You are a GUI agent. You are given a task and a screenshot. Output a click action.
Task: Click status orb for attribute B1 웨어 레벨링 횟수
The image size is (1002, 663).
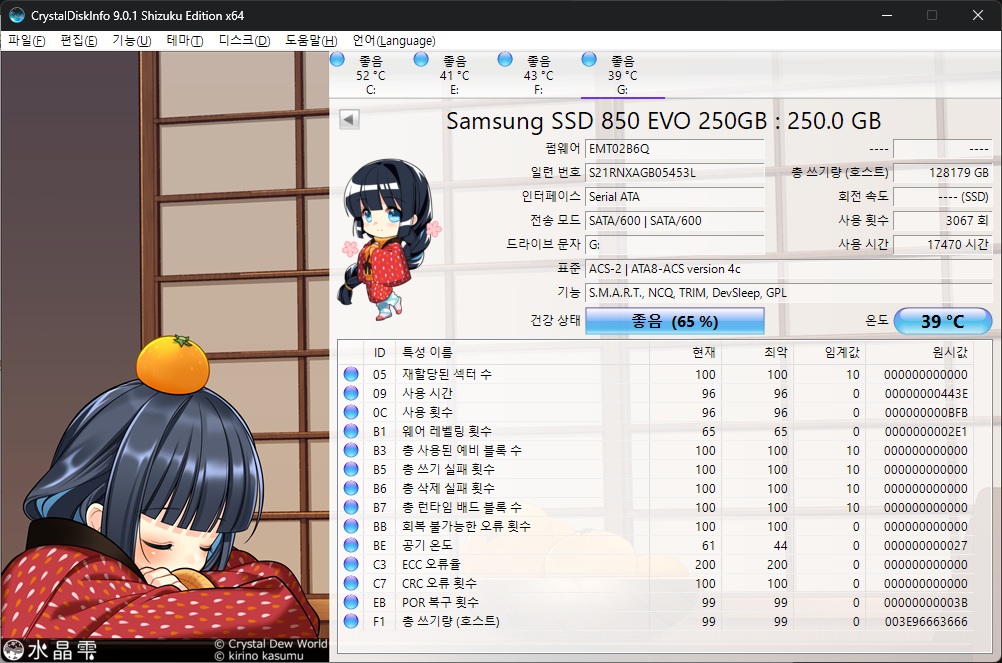[x=351, y=431]
